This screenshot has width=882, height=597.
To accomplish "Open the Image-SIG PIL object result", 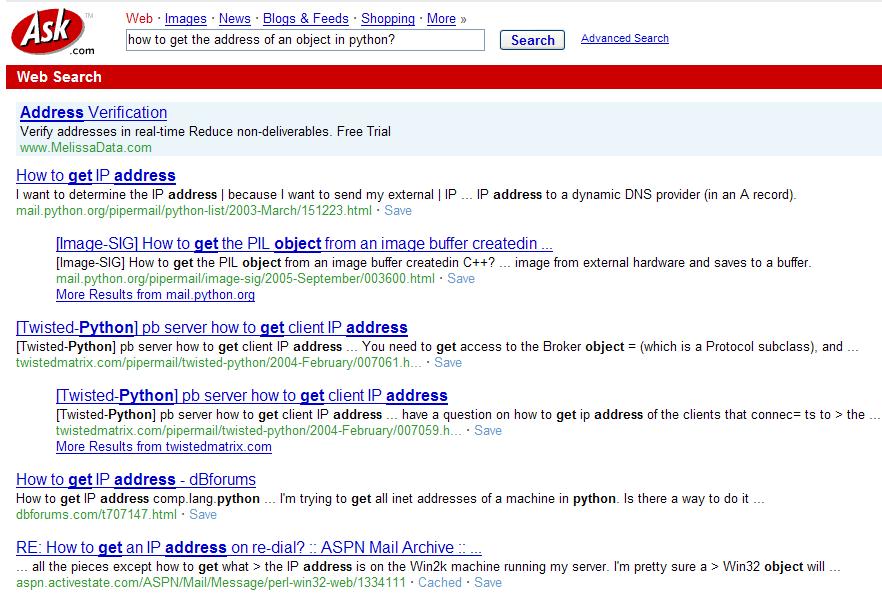I will pyautogui.click(x=304, y=244).
